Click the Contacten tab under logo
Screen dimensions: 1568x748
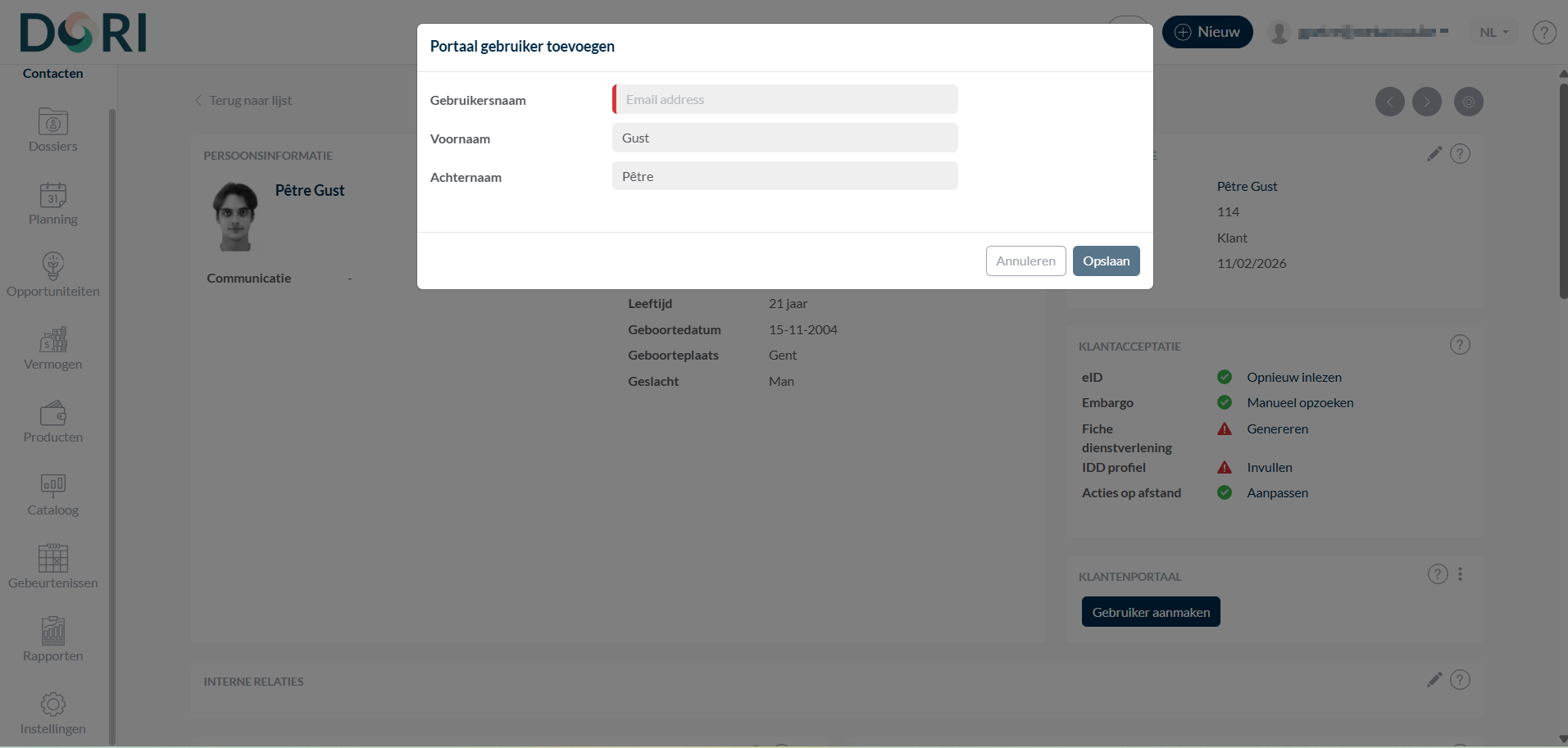53,74
